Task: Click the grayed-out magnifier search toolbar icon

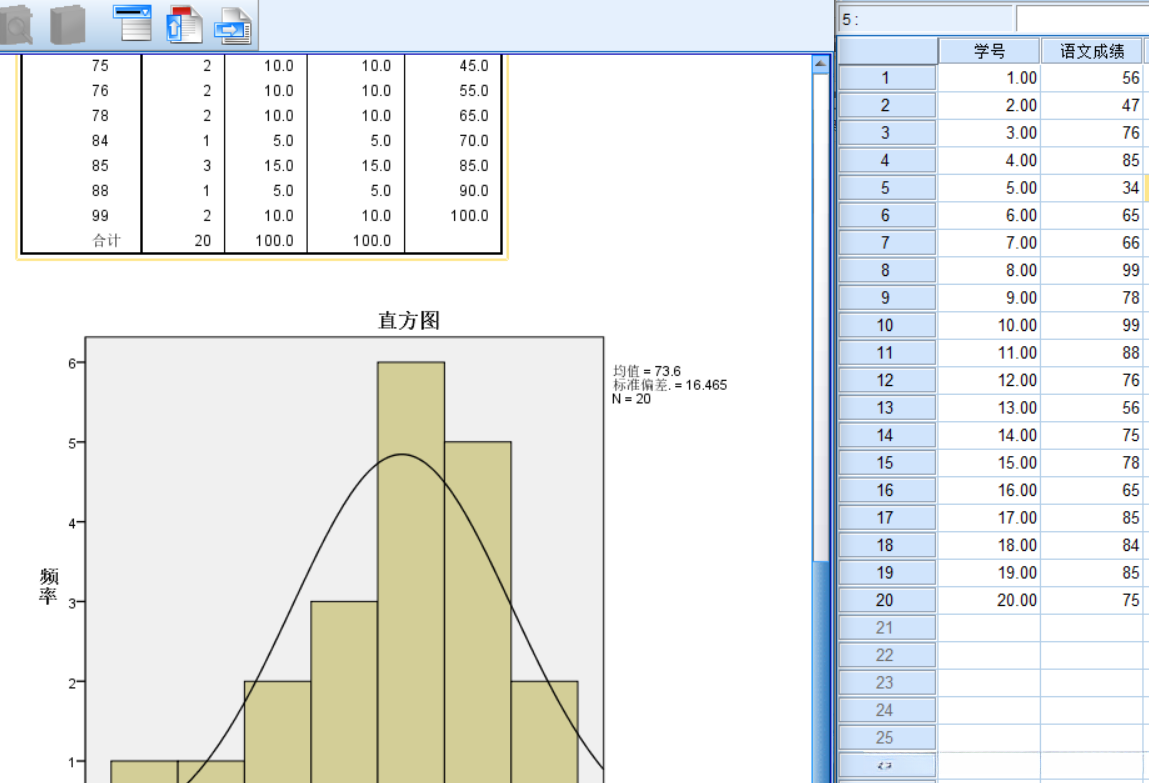Action: pos(16,25)
